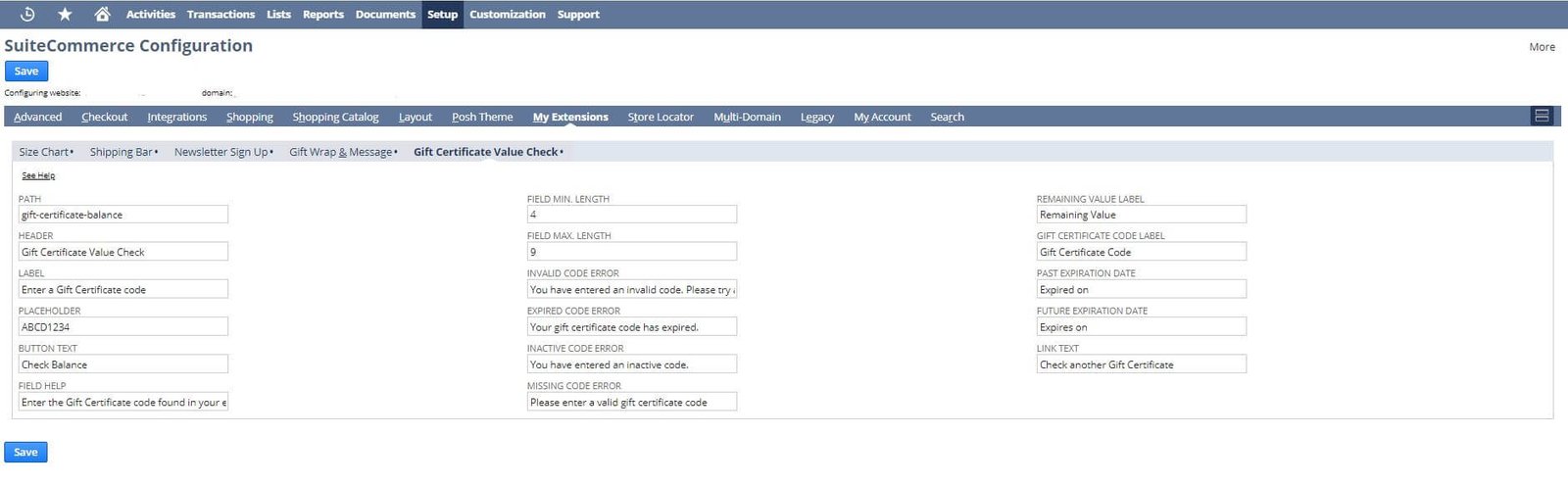
Task: Open the Customization menu
Action: (508, 14)
